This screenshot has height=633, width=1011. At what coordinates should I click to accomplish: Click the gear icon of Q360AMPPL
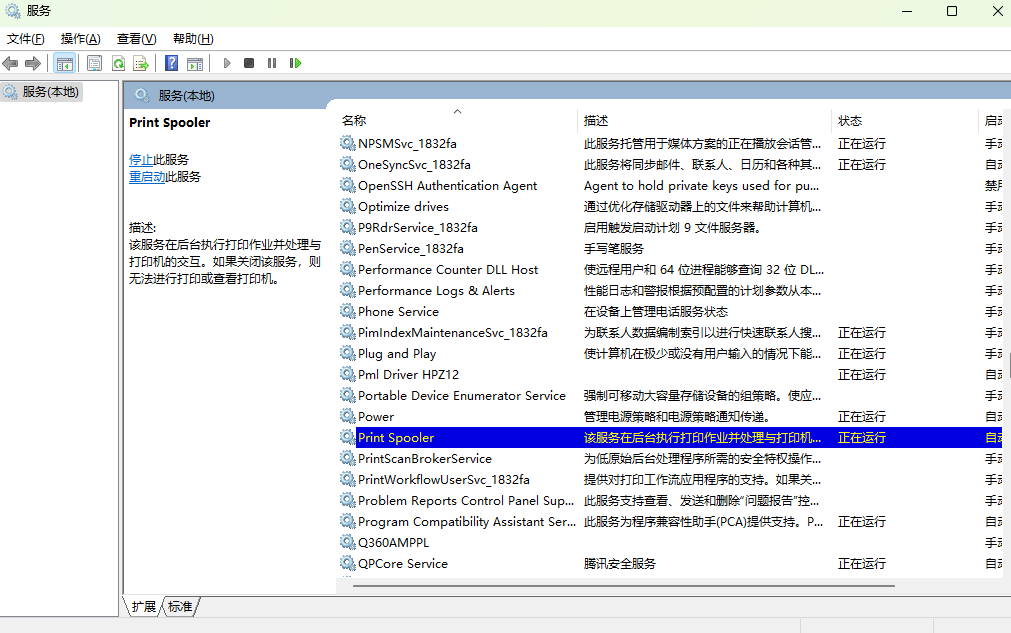click(x=348, y=542)
